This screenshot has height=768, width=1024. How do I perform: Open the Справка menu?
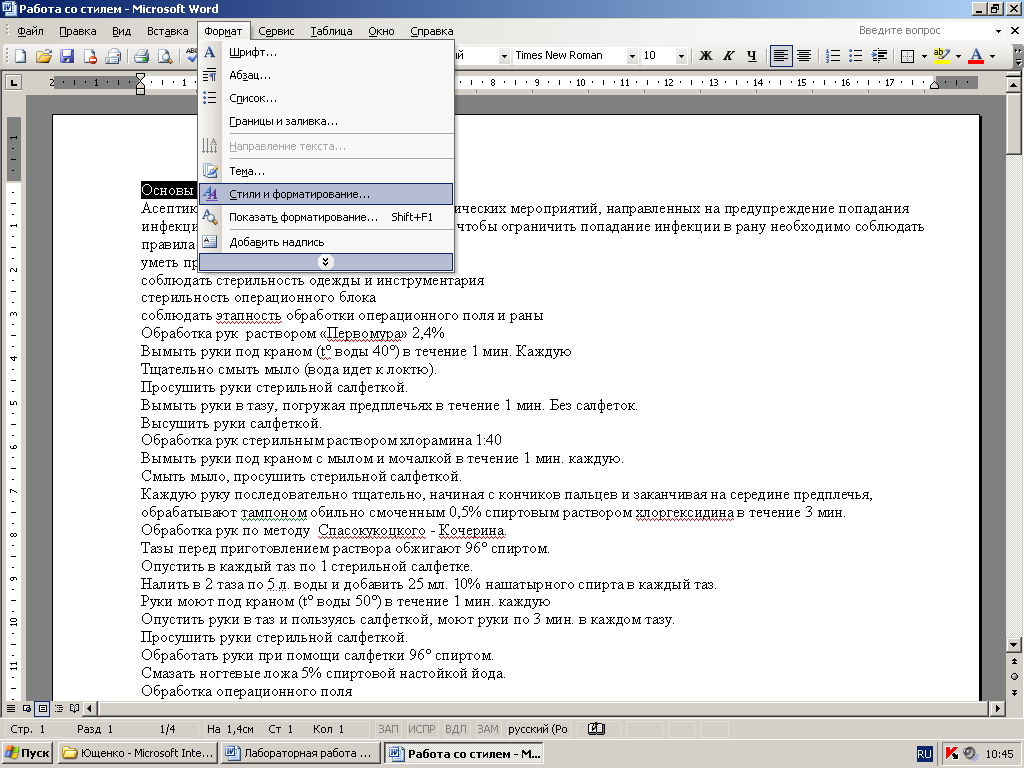(x=431, y=31)
